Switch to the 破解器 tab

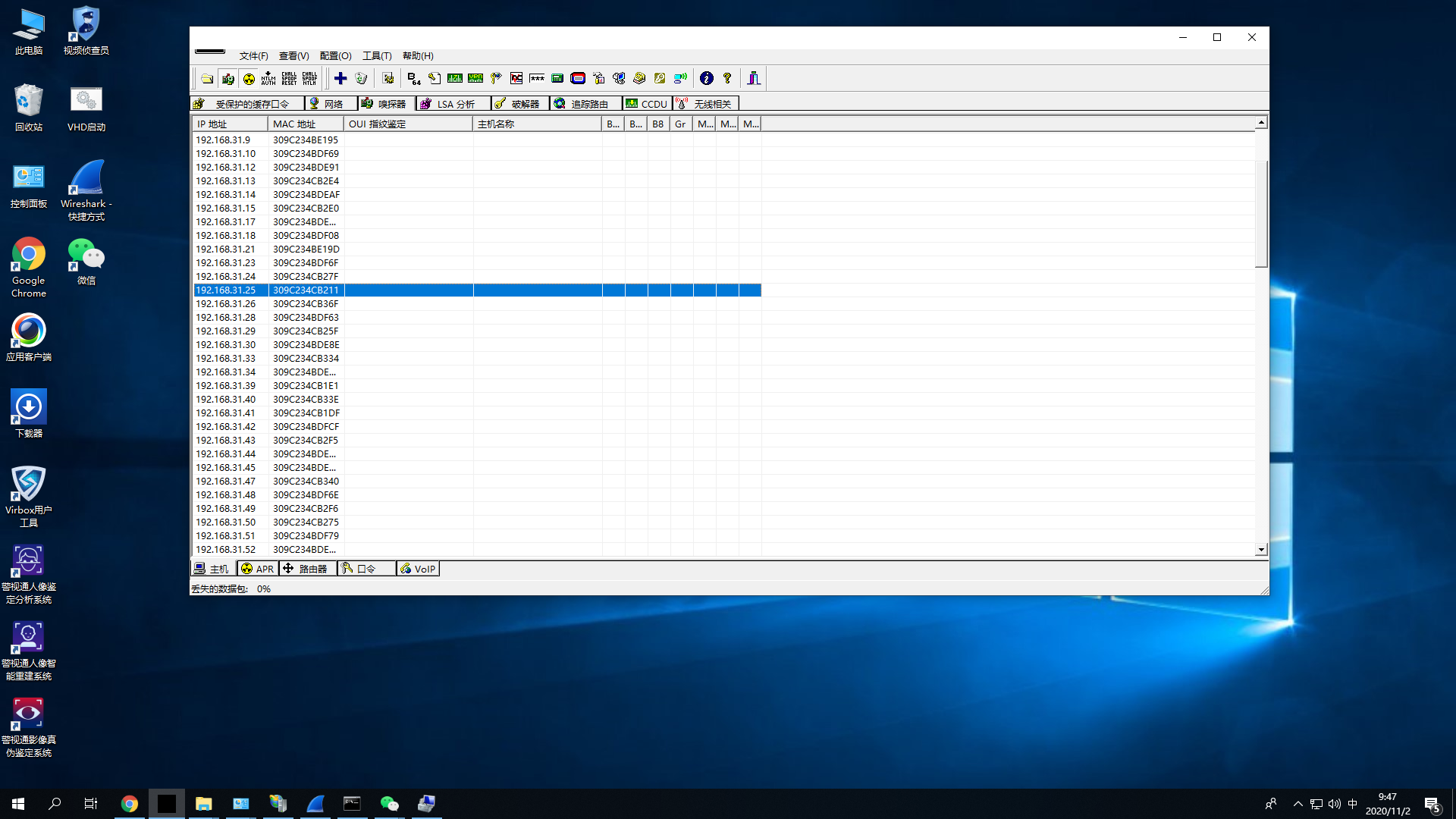519,104
